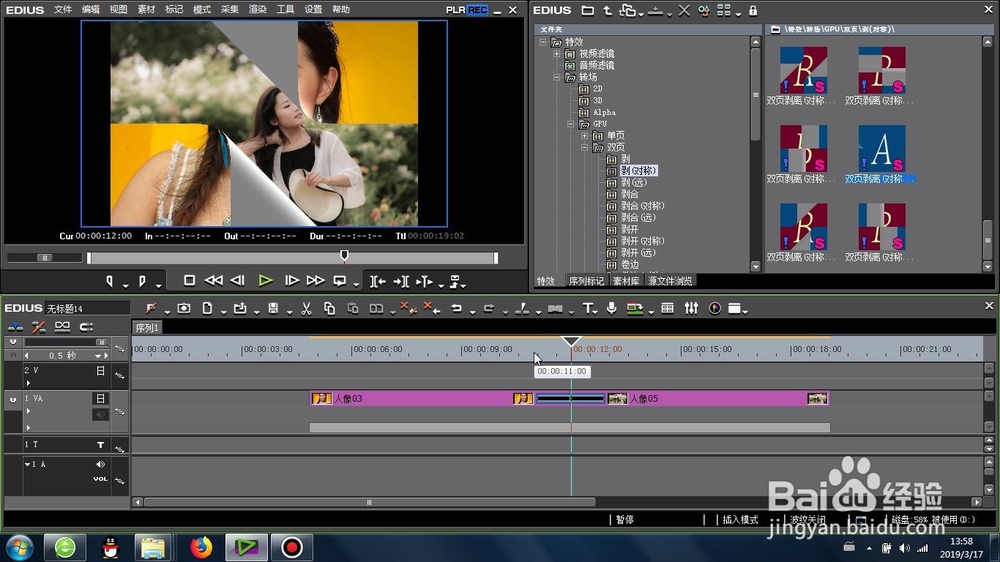The width and height of the screenshot is (1000, 562).
Task: Toggle the group/link mode icon
Action: tap(62, 327)
